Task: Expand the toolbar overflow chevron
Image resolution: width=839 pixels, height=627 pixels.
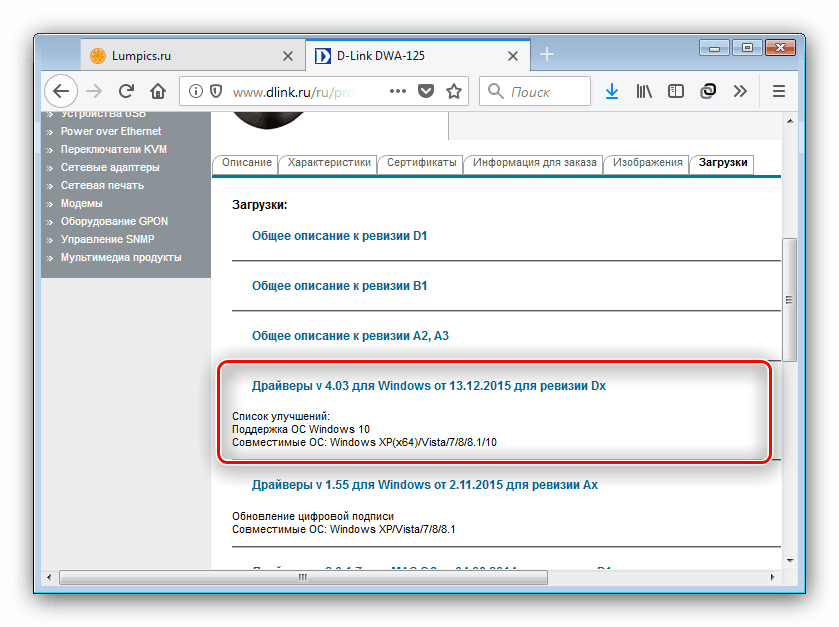Action: pos(740,91)
